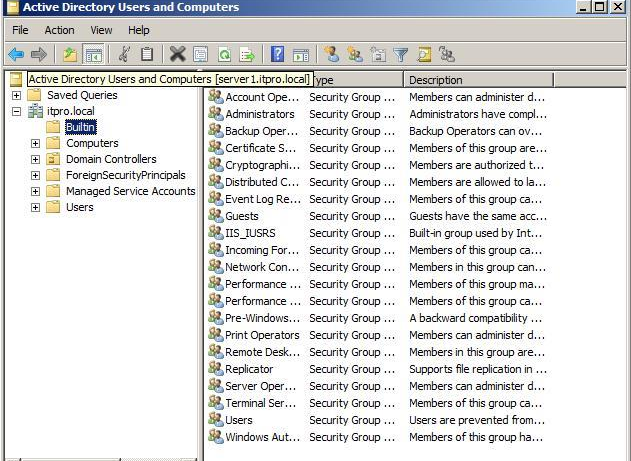
Task: Open the Help menu
Action: pos(139,30)
